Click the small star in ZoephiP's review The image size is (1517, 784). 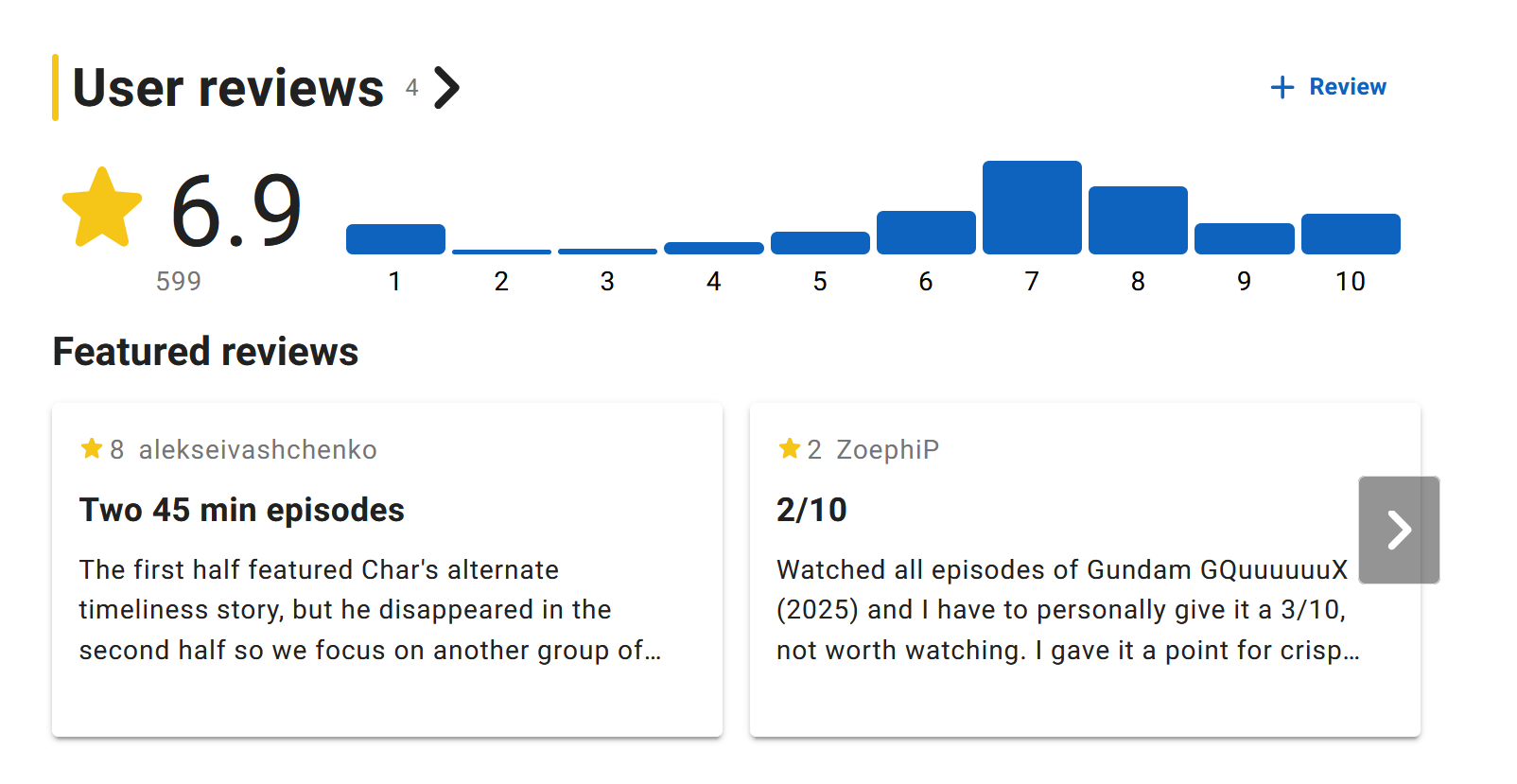pos(789,448)
